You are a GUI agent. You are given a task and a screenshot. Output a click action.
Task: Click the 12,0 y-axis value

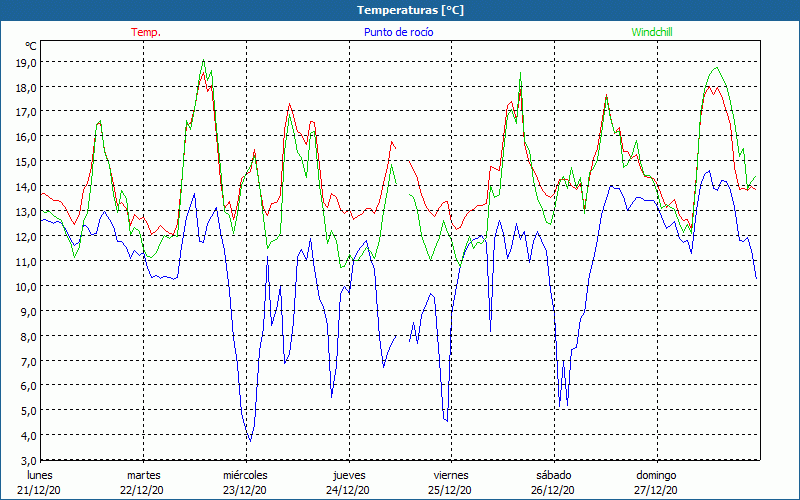(26, 237)
